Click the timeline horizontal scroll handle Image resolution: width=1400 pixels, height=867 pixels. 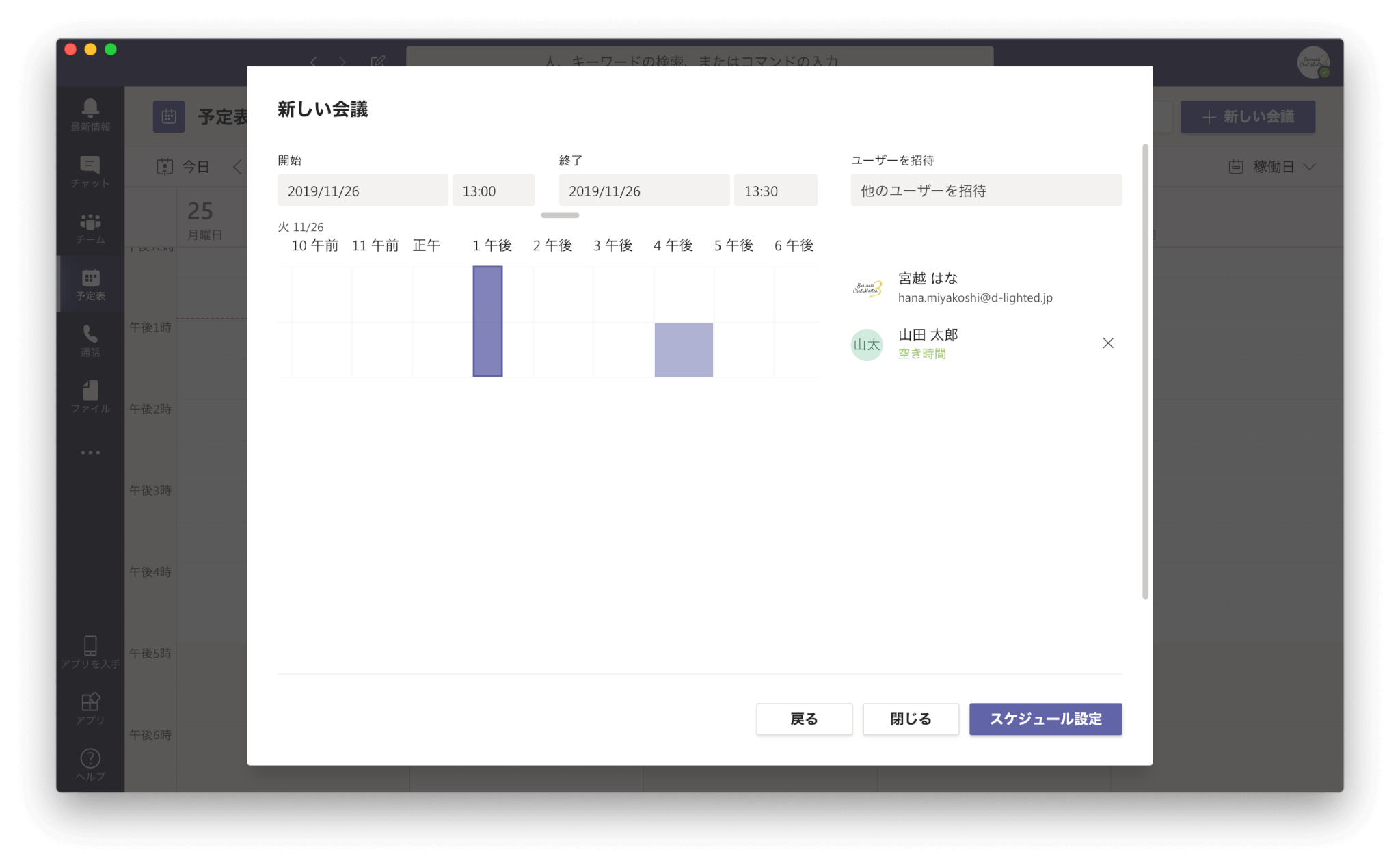click(560, 215)
